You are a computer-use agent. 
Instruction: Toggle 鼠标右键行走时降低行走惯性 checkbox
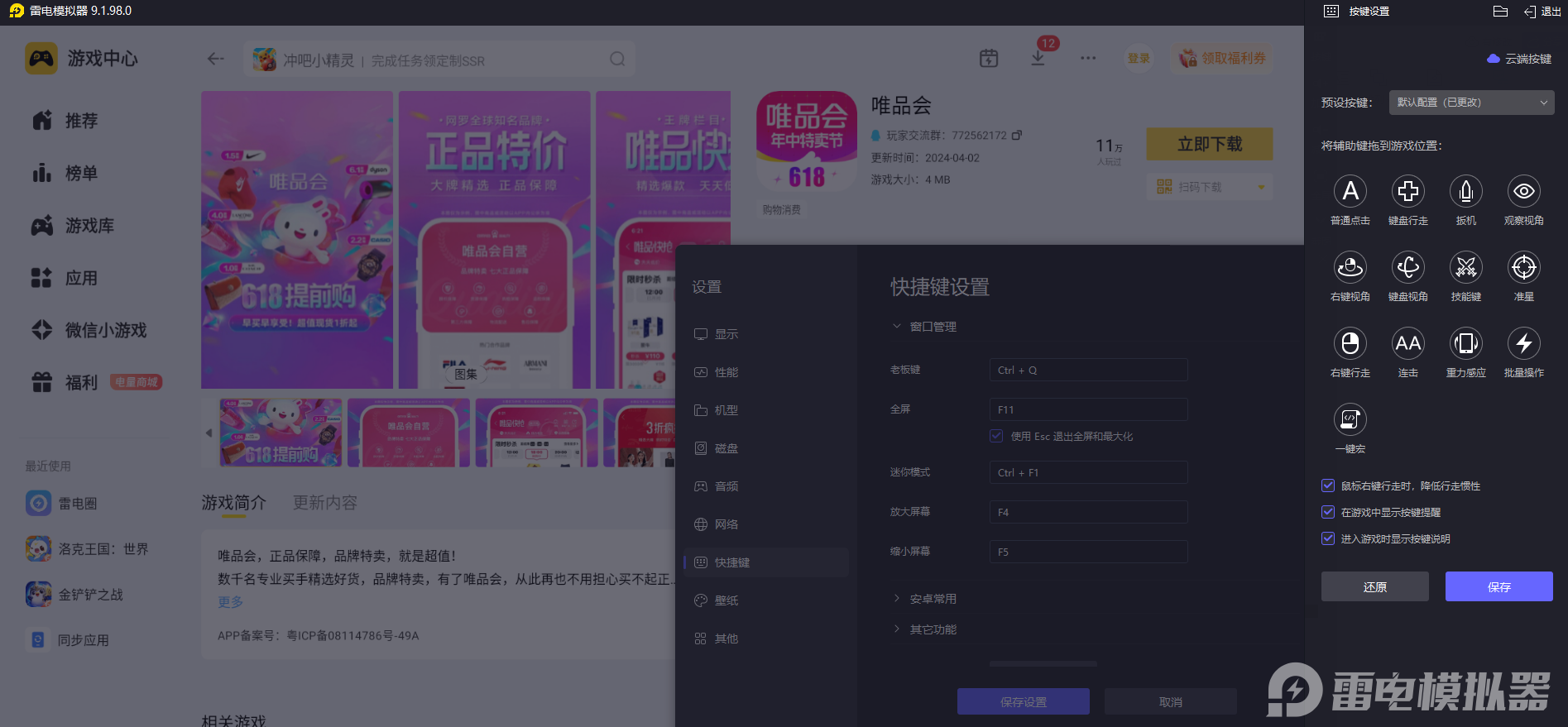click(x=1328, y=486)
